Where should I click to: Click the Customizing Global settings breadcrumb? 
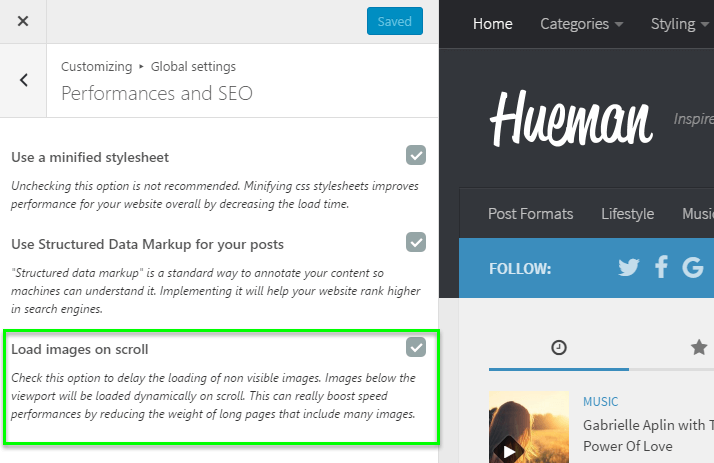pyautogui.click(x=148, y=66)
